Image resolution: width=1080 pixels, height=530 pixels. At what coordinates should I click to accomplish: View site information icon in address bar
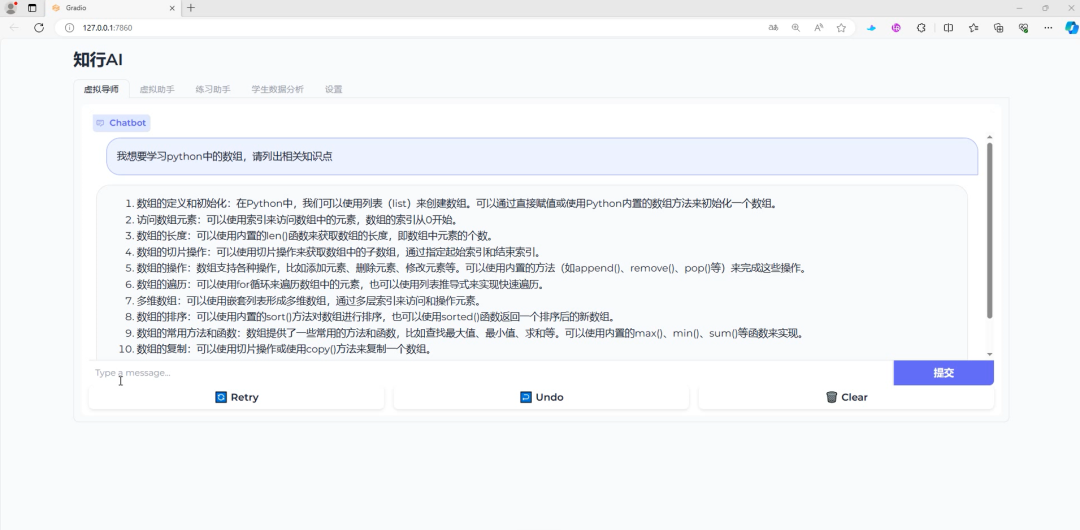click(x=69, y=28)
